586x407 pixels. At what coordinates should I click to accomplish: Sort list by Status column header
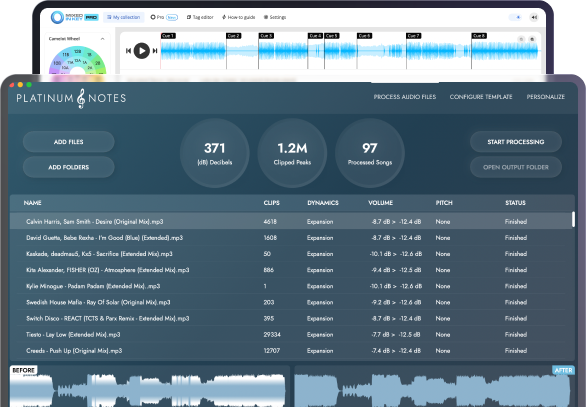pos(515,203)
